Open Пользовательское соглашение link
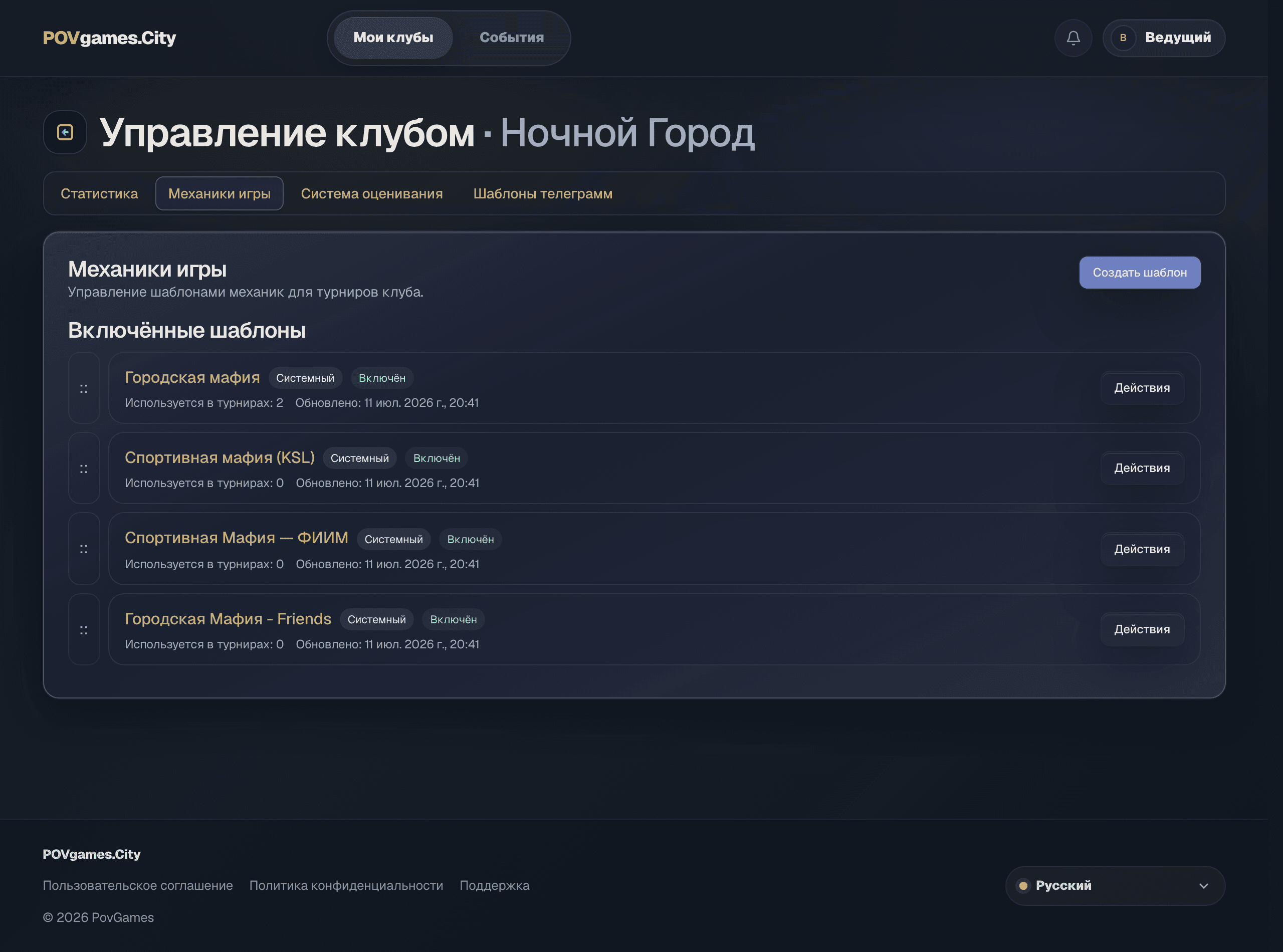This screenshot has width=1283, height=952. 138,886
